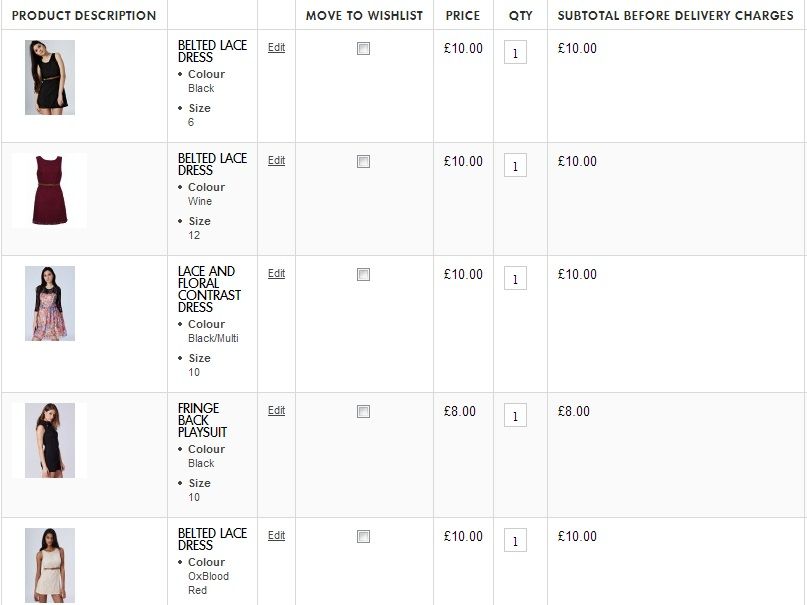Click quantity field for wine Belted Lace Dress

(x=515, y=166)
